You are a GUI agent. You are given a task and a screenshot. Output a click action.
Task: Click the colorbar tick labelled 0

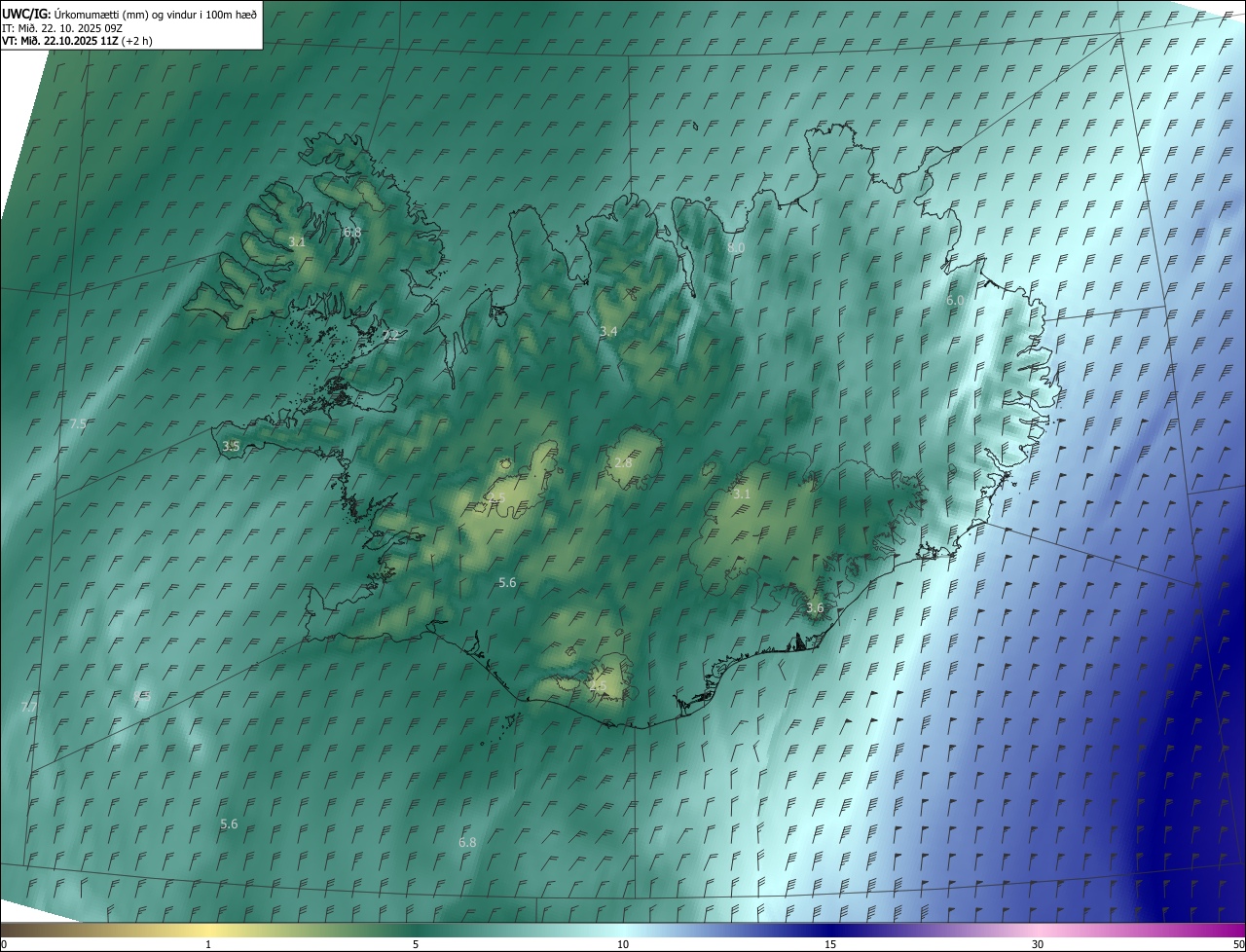pos(4,944)
